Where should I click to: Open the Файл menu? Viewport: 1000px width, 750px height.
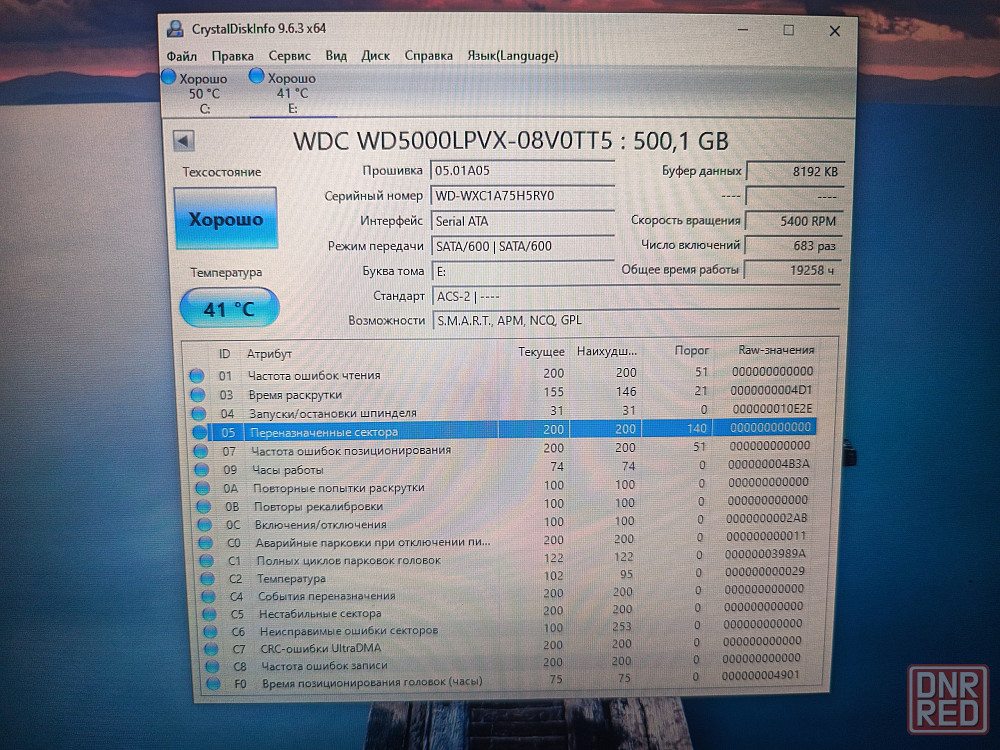(182, 56)
